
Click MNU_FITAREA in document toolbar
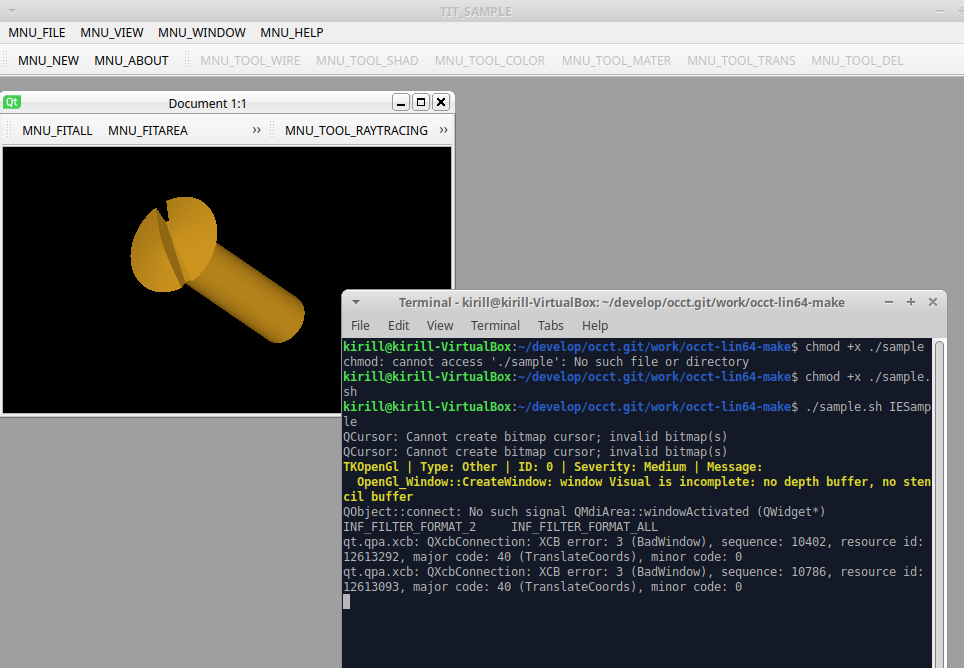click(147, 130)
